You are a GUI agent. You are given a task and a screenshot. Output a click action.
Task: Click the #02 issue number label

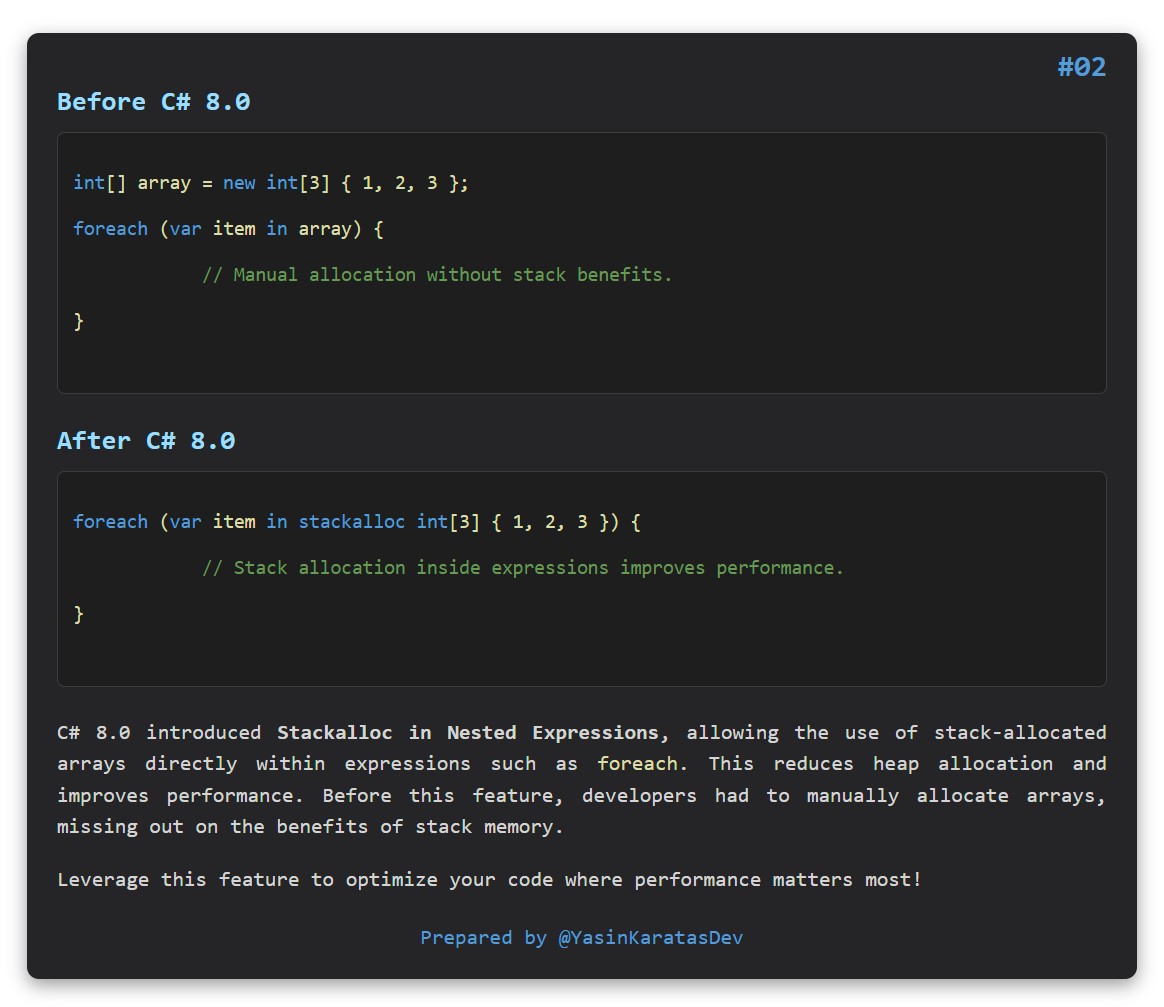click(x=1081, y=66)
